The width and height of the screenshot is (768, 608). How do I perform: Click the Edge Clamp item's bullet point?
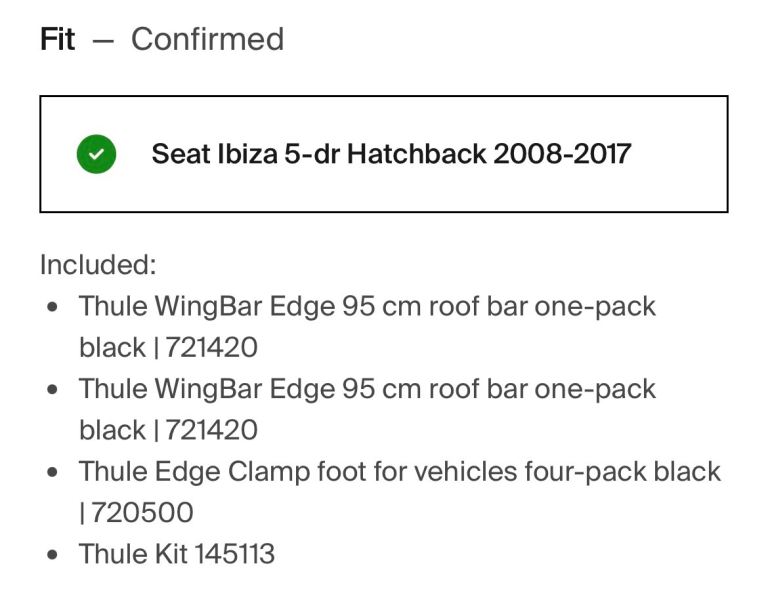click(53, 472)
